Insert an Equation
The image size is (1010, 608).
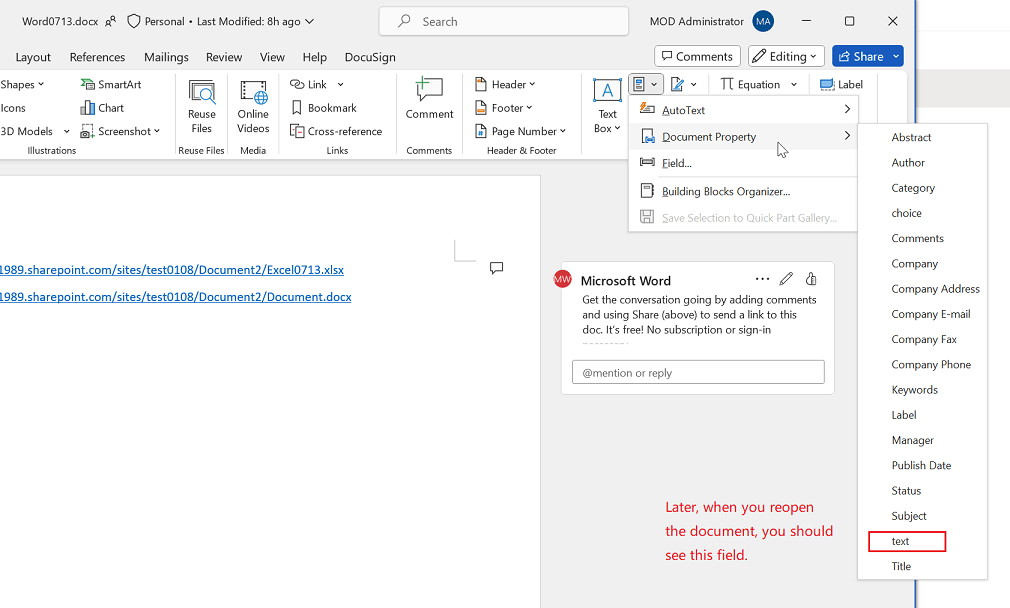click(x=750, y=84)
